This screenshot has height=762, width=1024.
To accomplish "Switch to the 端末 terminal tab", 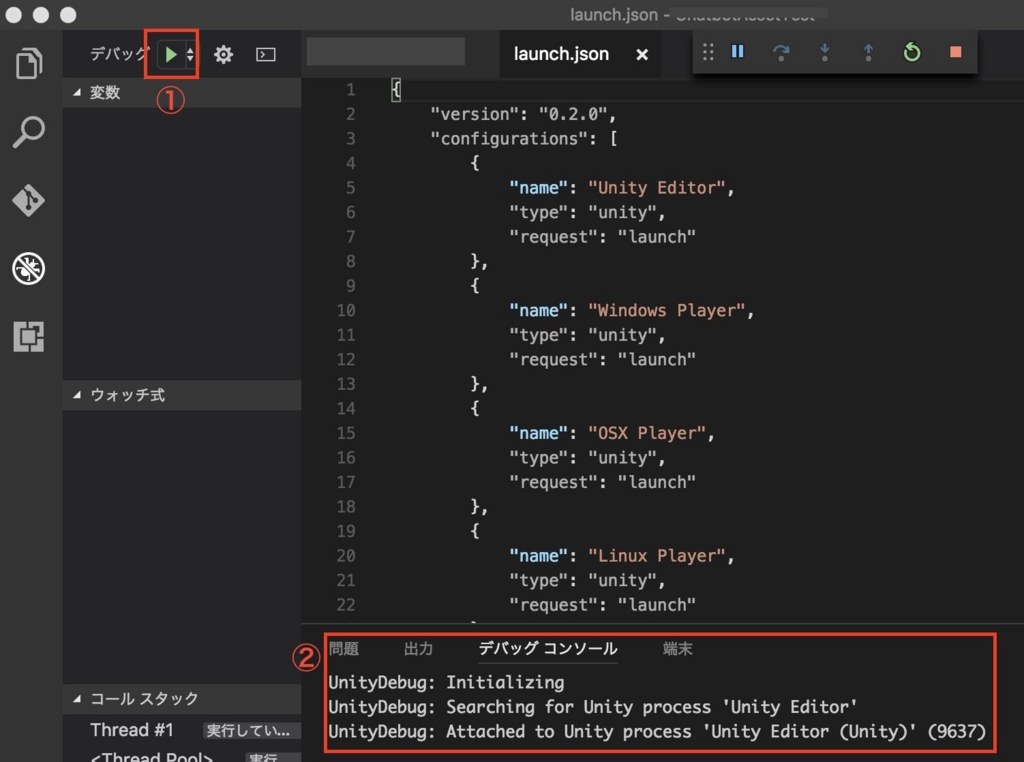I will [677, 648].
